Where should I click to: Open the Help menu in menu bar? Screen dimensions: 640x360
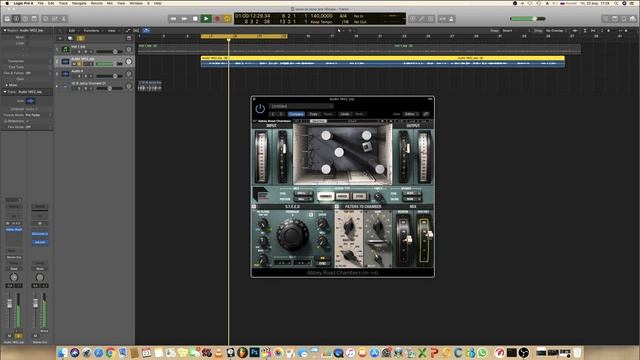158,3
